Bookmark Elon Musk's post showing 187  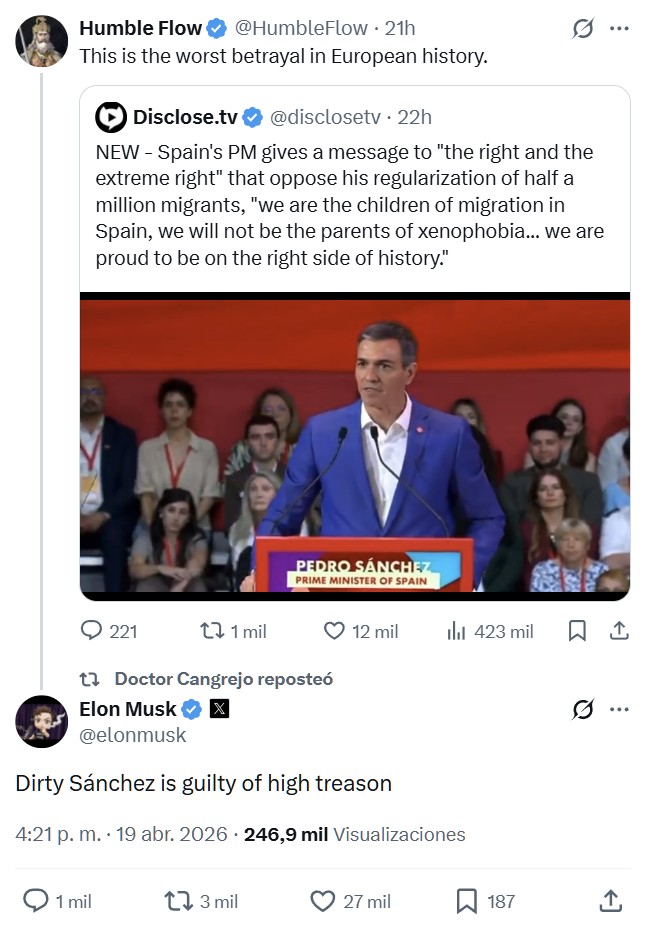(x=468, y=901)
